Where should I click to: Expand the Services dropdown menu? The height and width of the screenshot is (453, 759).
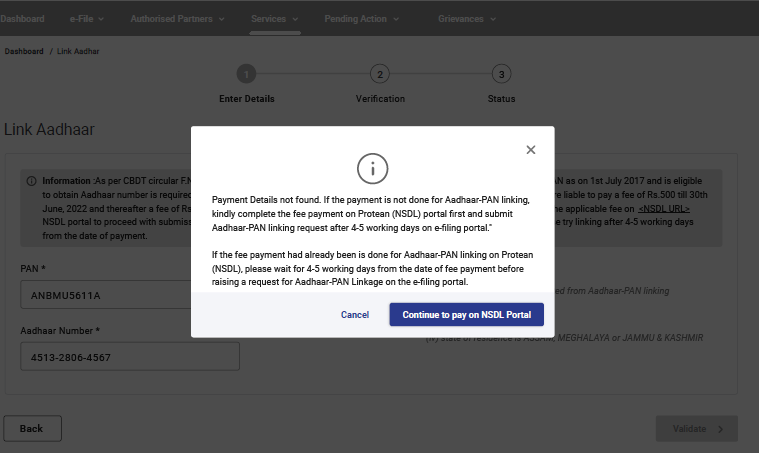pos(275,19)
